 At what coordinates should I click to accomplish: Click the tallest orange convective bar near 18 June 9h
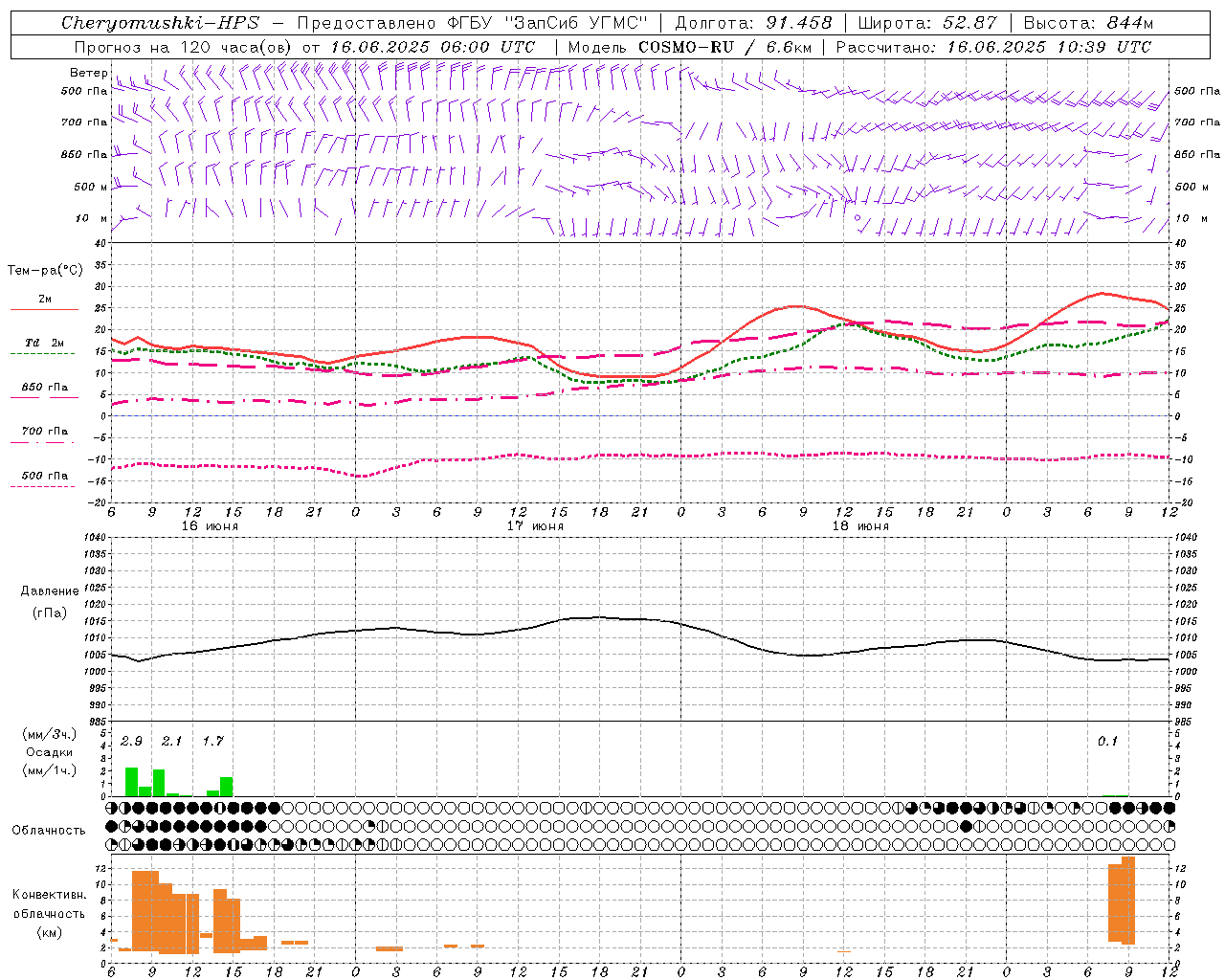tap(1128, 901)
